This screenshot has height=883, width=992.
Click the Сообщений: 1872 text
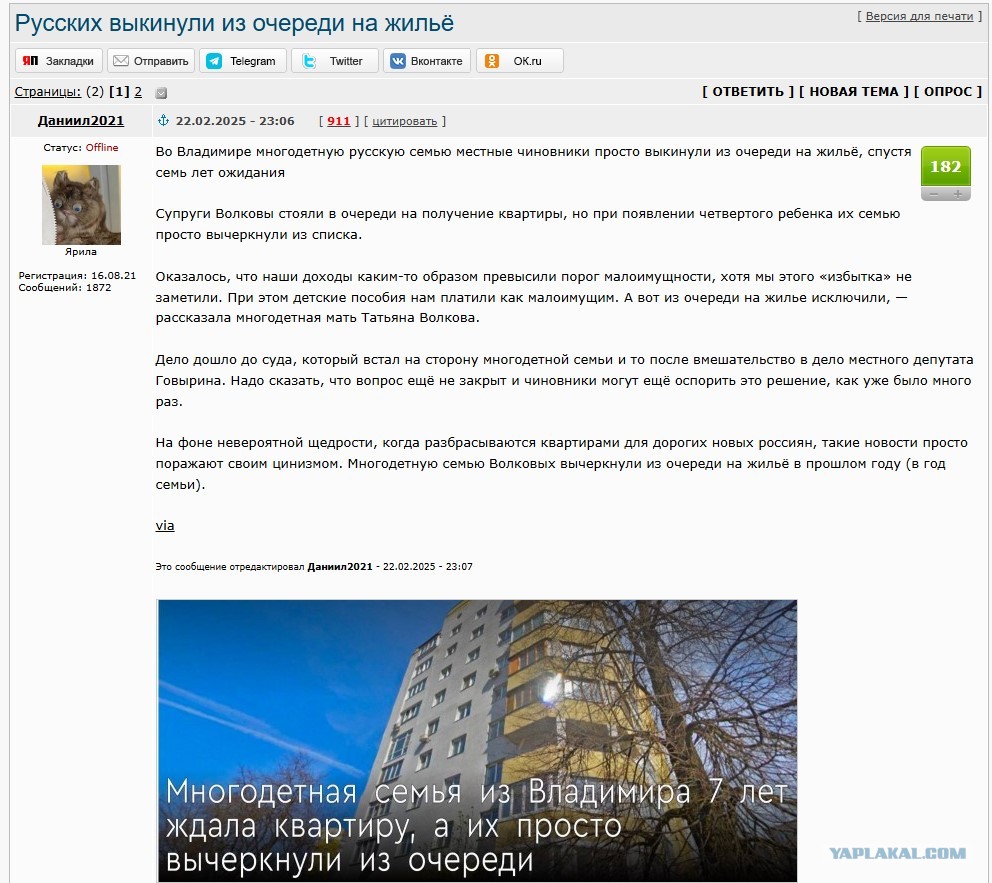[x=65, y=288]
